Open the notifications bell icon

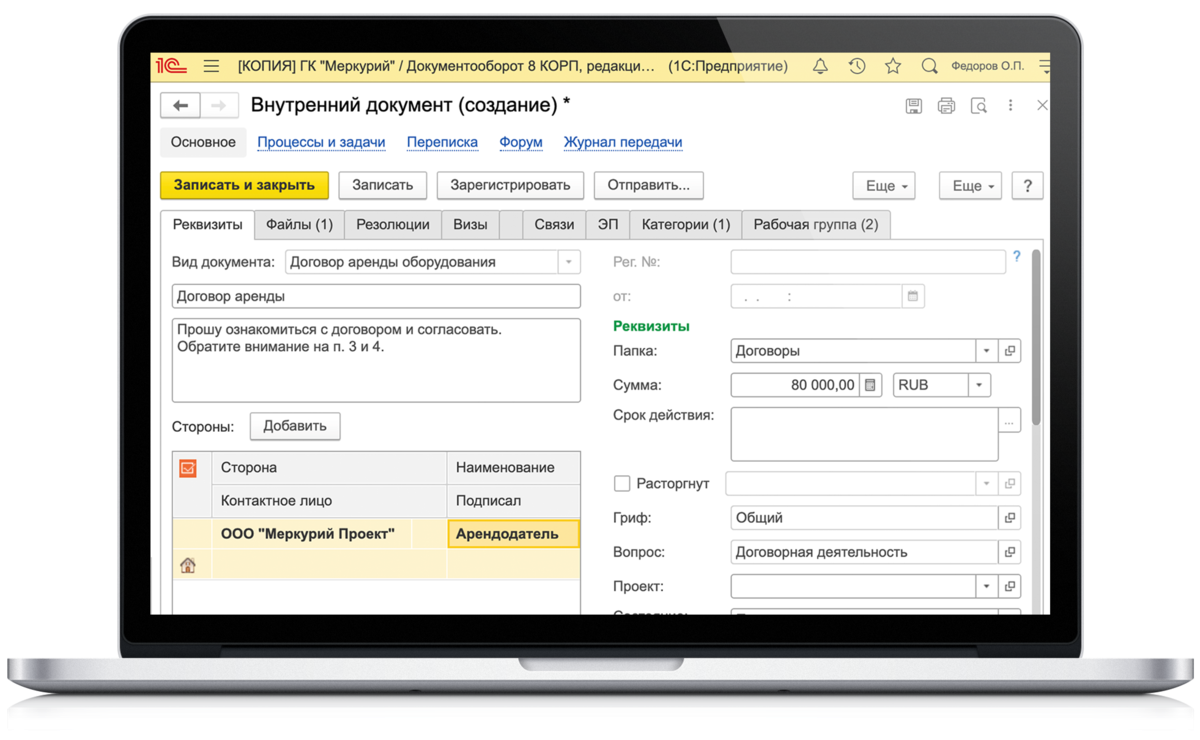pyautogui.click(x=820, y=67)
